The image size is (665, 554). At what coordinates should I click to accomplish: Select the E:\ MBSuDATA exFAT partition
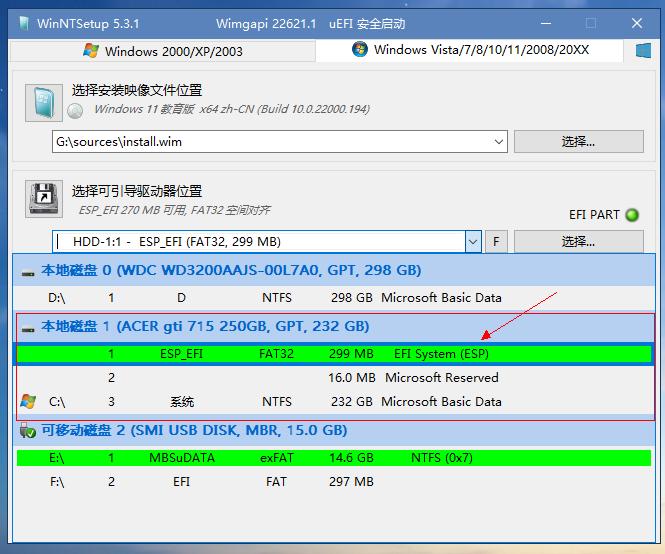[334, 458]
